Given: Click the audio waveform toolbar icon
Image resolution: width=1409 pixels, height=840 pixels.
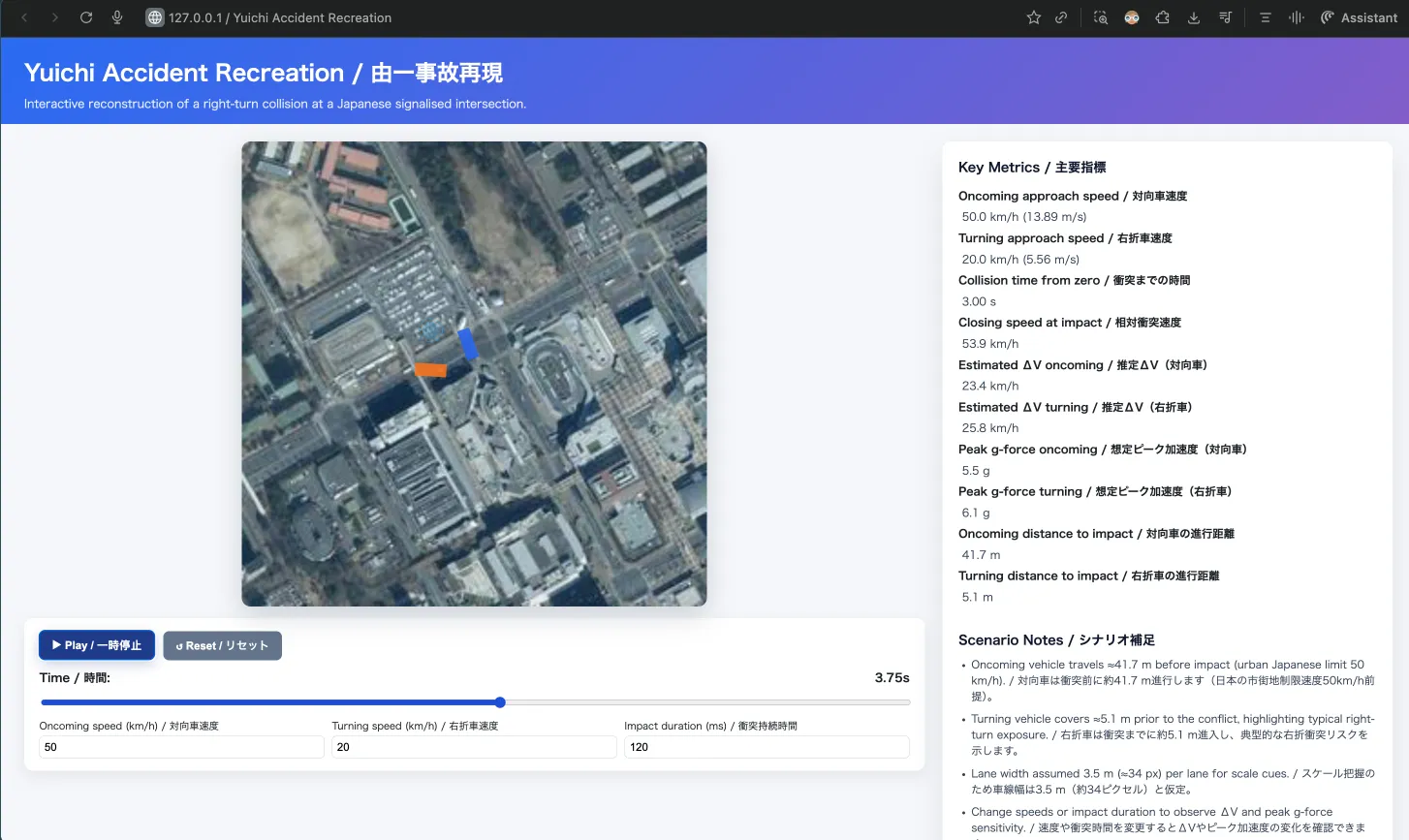Looking at the screenshot, I should coord(1297,17).
